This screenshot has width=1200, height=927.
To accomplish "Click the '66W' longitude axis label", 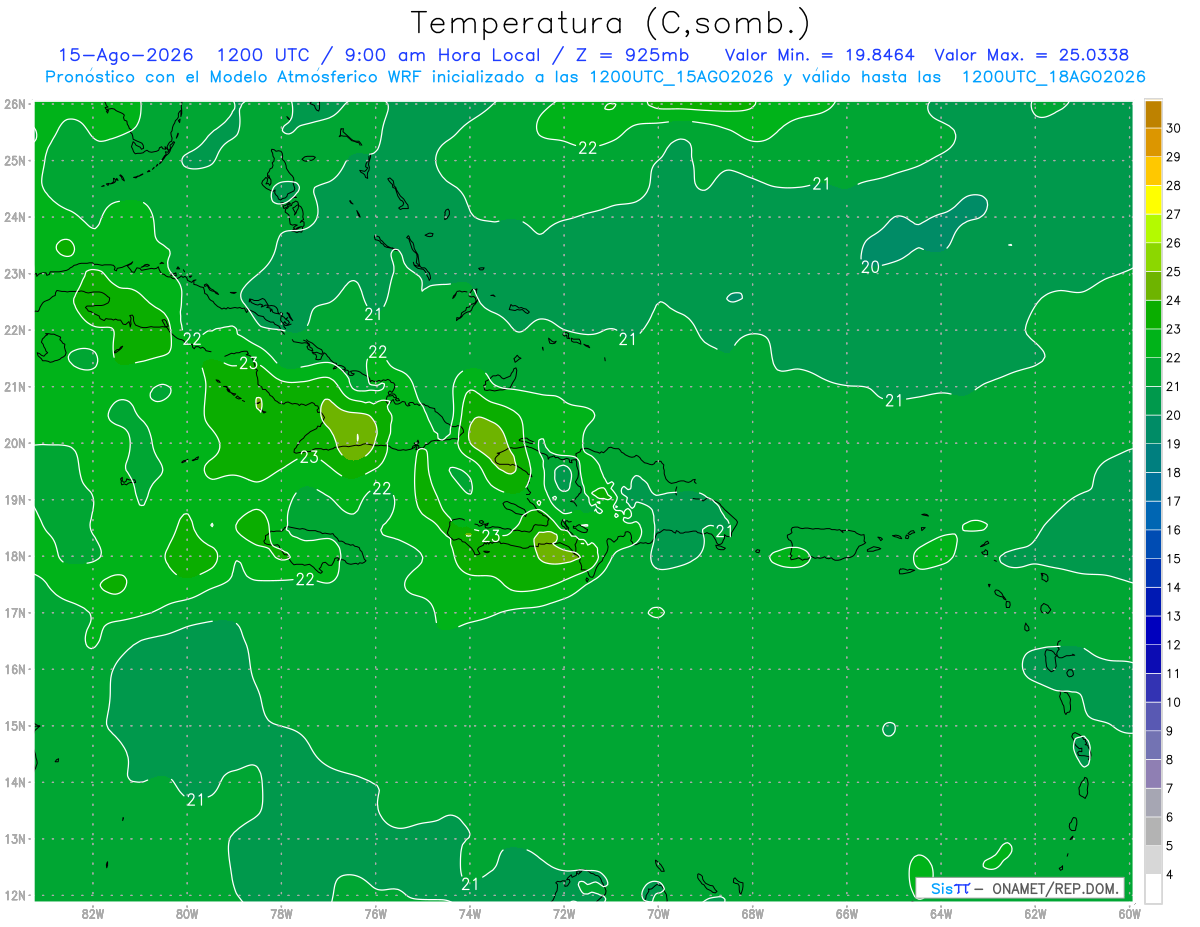I will click(x=846, y=913).
